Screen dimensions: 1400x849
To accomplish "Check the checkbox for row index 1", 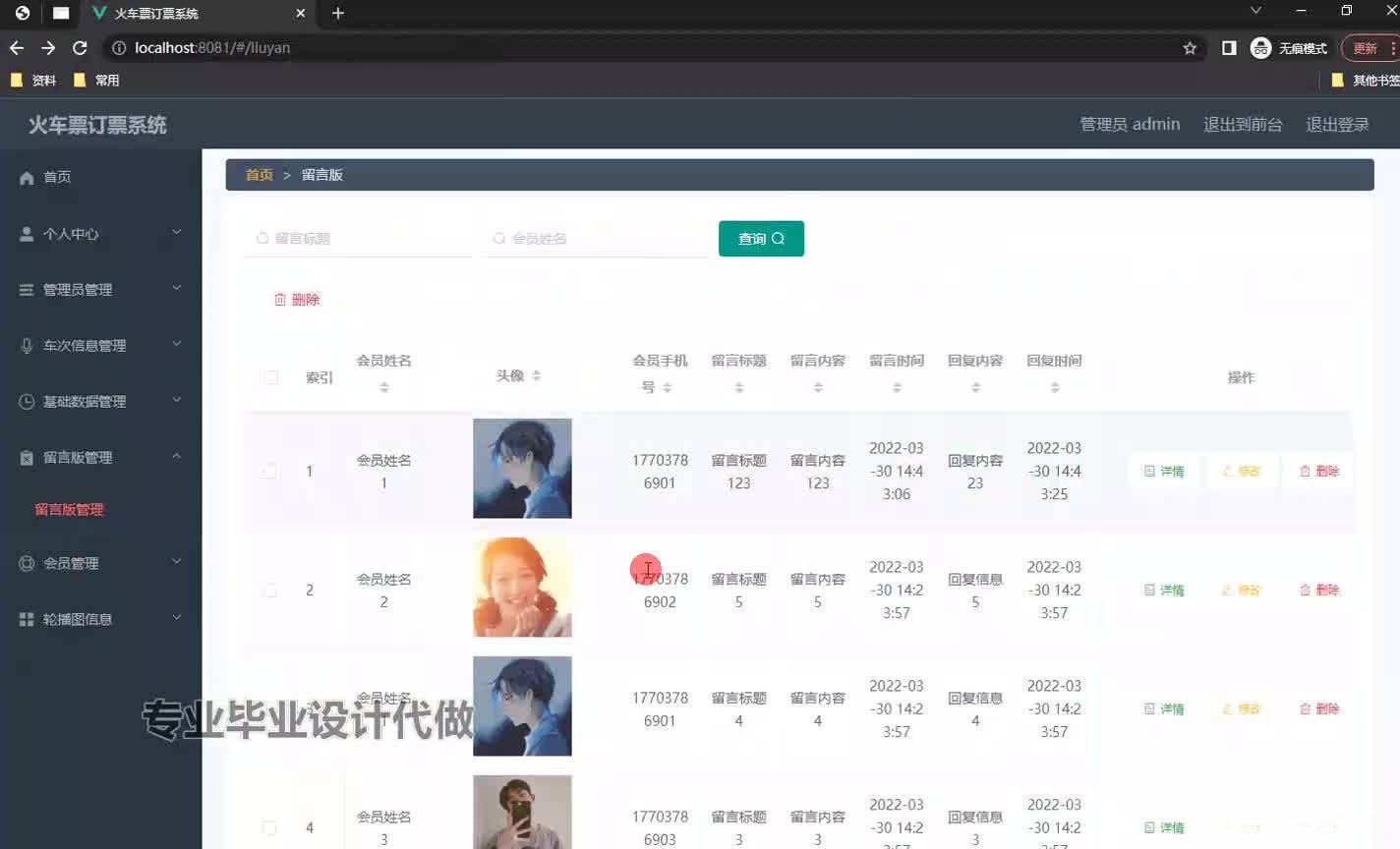I will [x=269, y=471].
